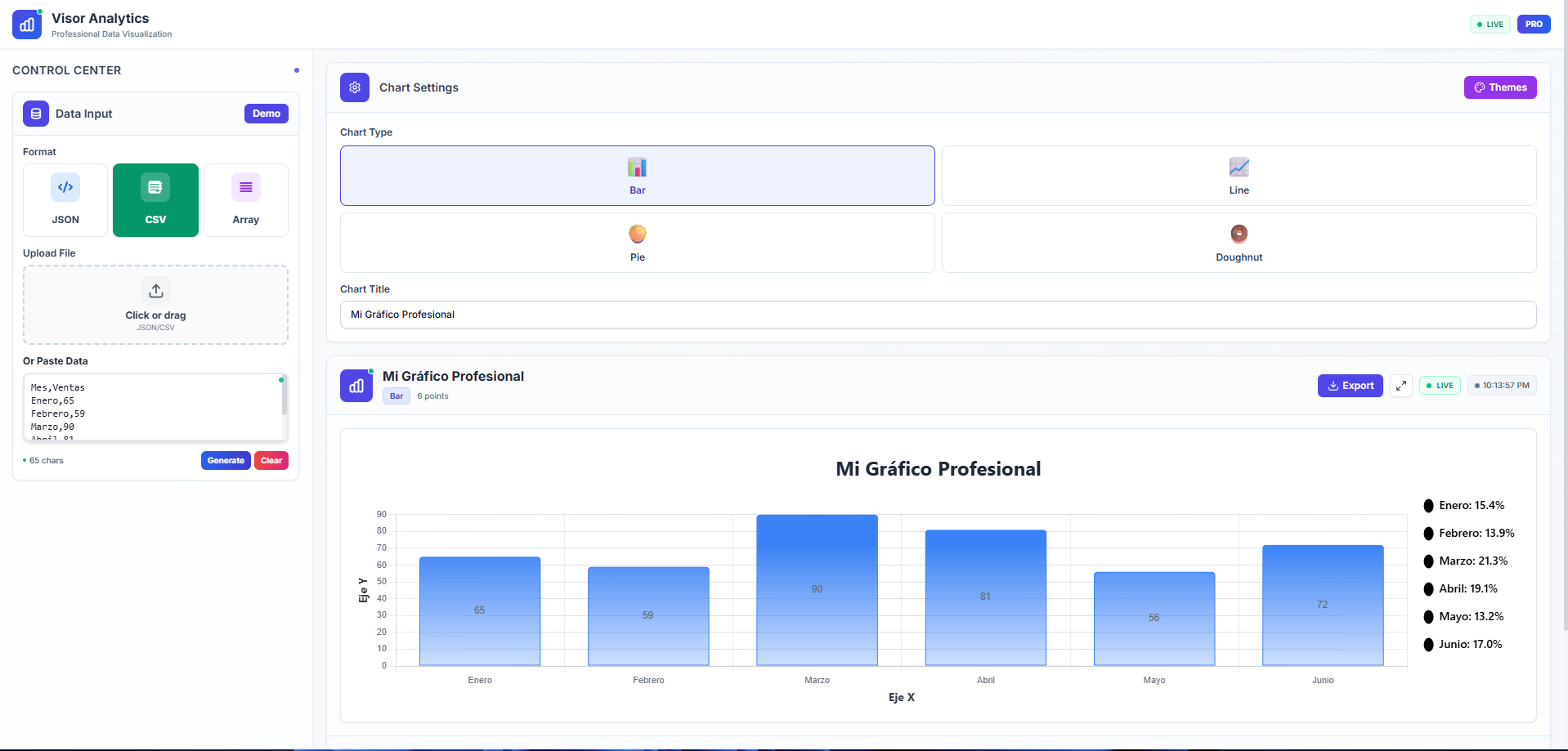
Task: Click the Chart Title input field
Action: 938,315
